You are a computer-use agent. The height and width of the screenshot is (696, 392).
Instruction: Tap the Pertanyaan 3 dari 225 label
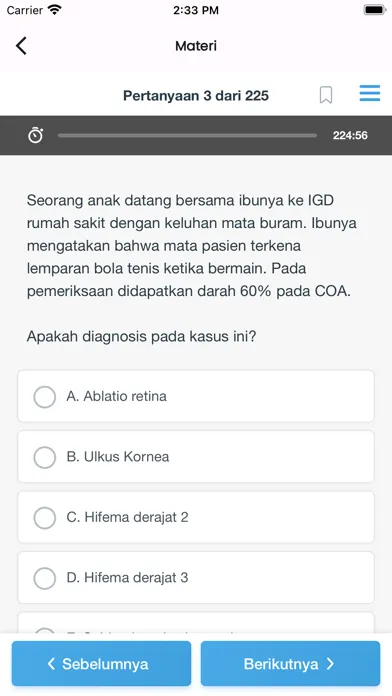pos(196,95)
